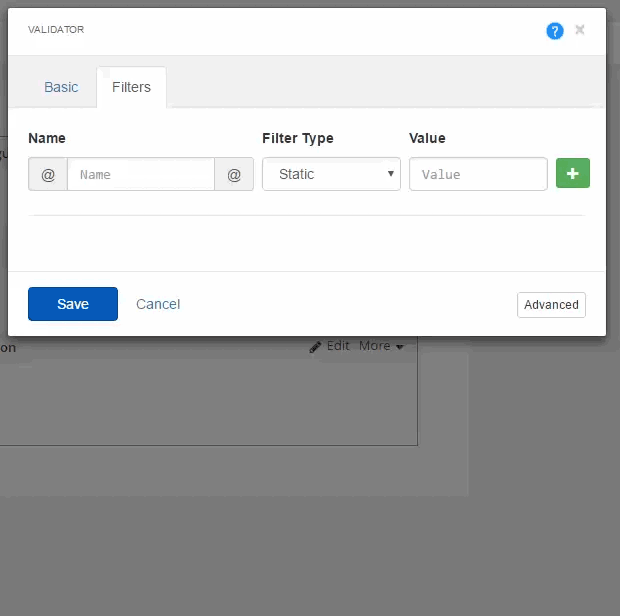This screenshot has height=616, width=620.
Task: Cancel the validator dialog
Action: (158, 304)
